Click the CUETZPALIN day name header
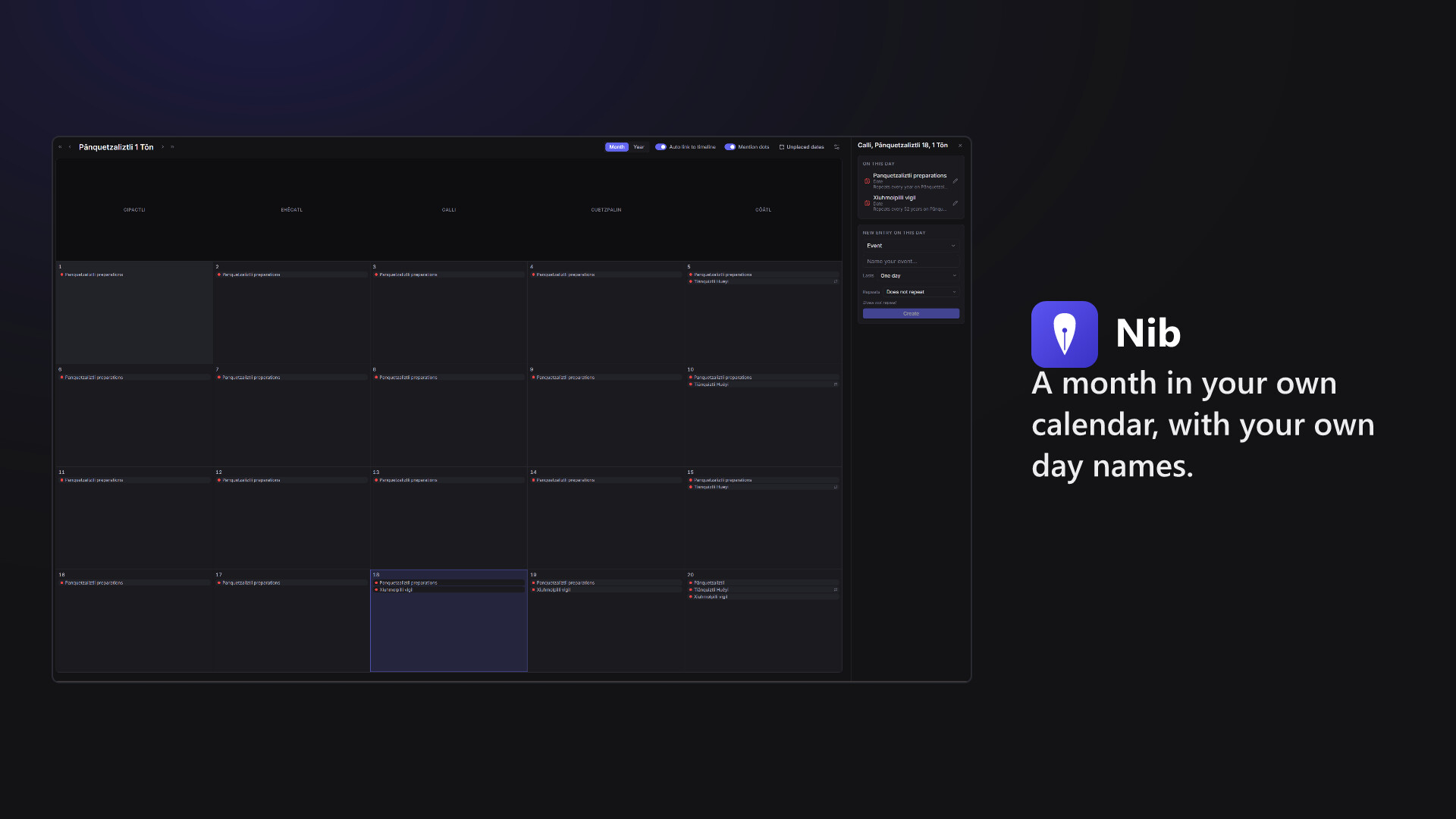This screenshot has width=1456, height=819. (x=606, y=210)
